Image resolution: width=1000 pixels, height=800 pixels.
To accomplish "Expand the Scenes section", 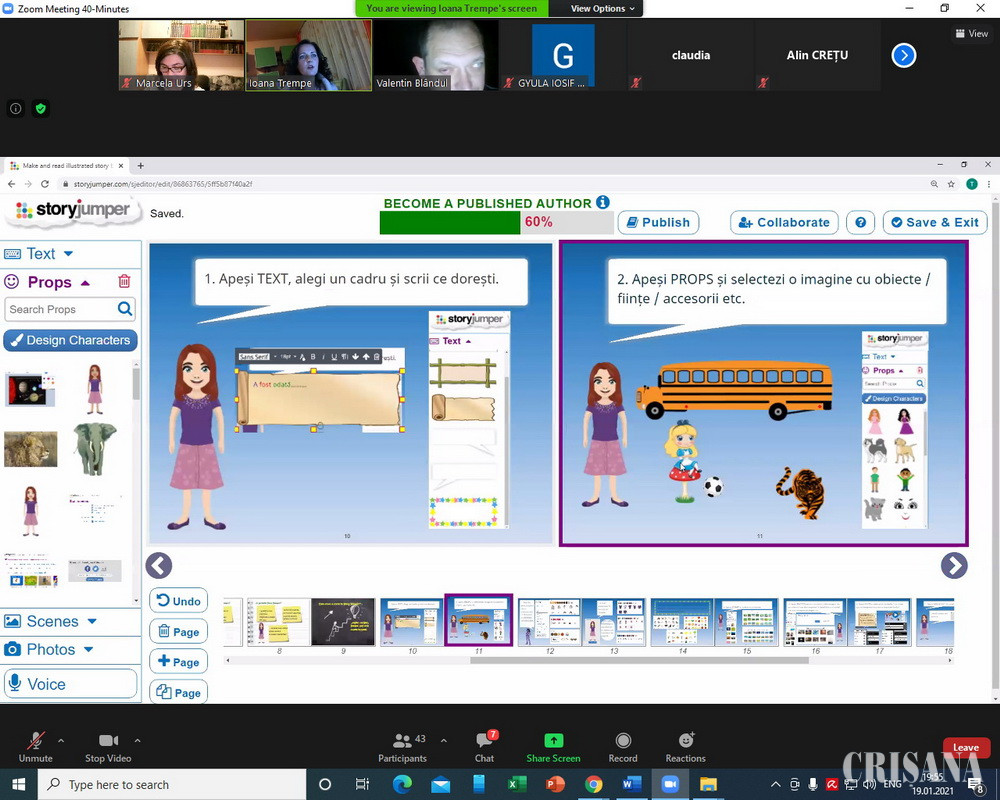I will tap(51, 621).
